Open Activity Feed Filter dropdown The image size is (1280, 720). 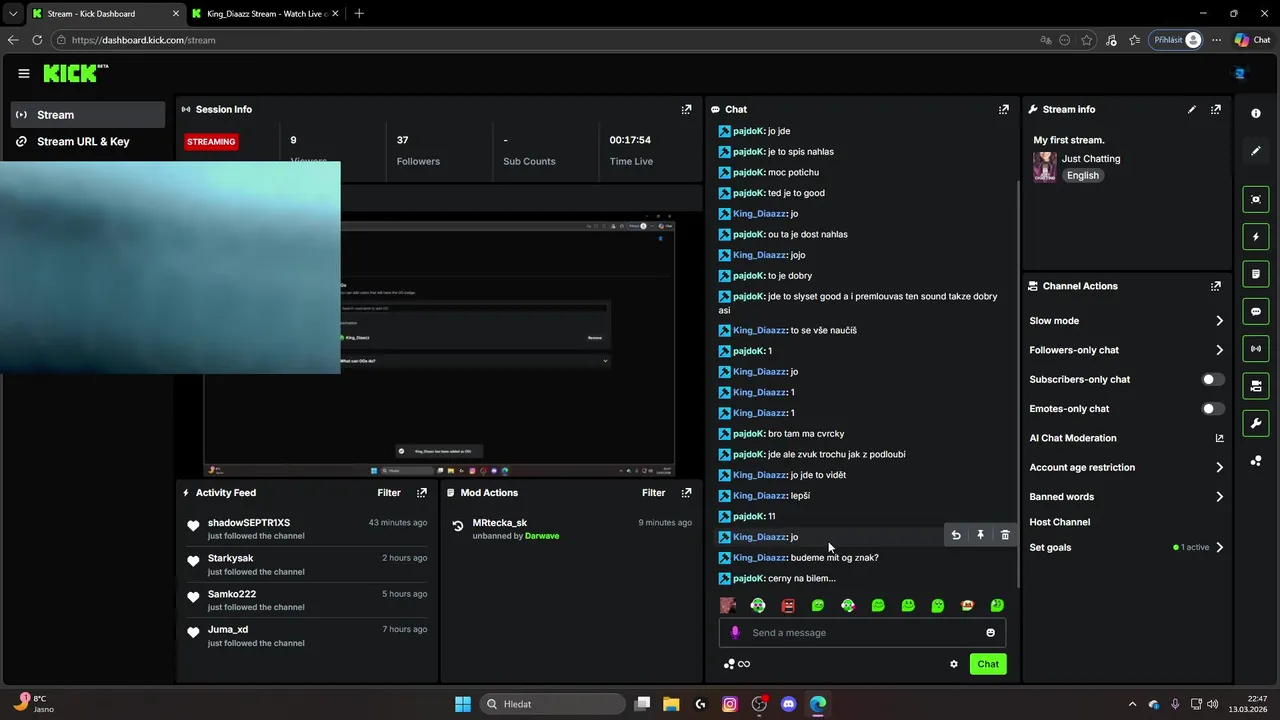click(x=389, y=492)
